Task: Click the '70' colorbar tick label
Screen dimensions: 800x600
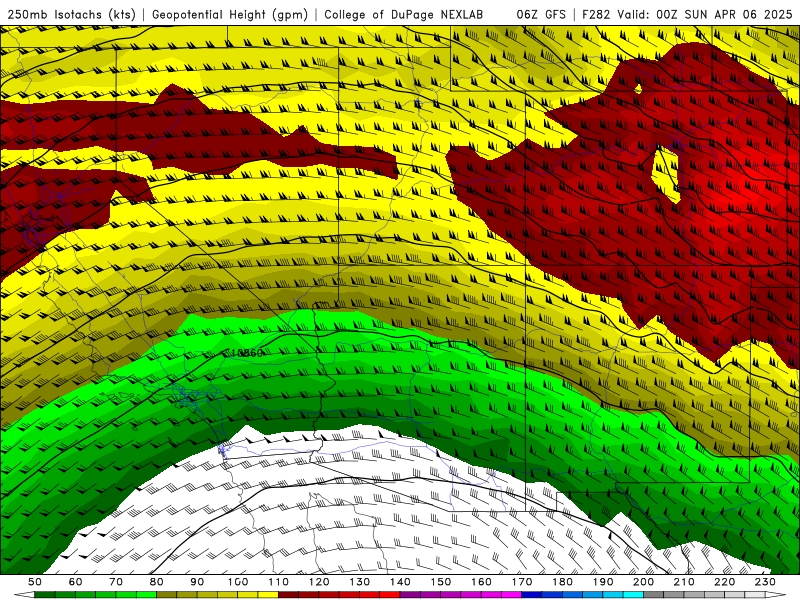Action: click(116, 582)
